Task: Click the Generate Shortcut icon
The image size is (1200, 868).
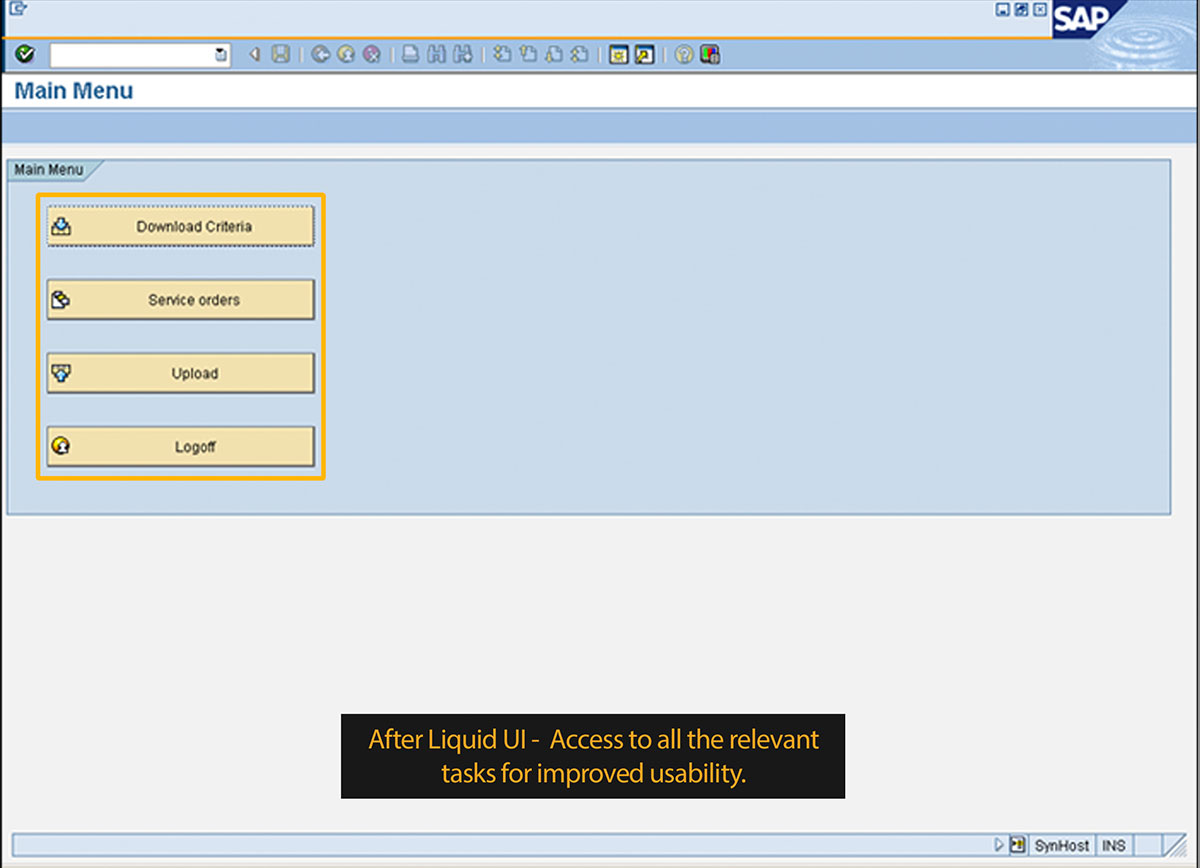Action: pyautogui.click(x=644, y=55)
